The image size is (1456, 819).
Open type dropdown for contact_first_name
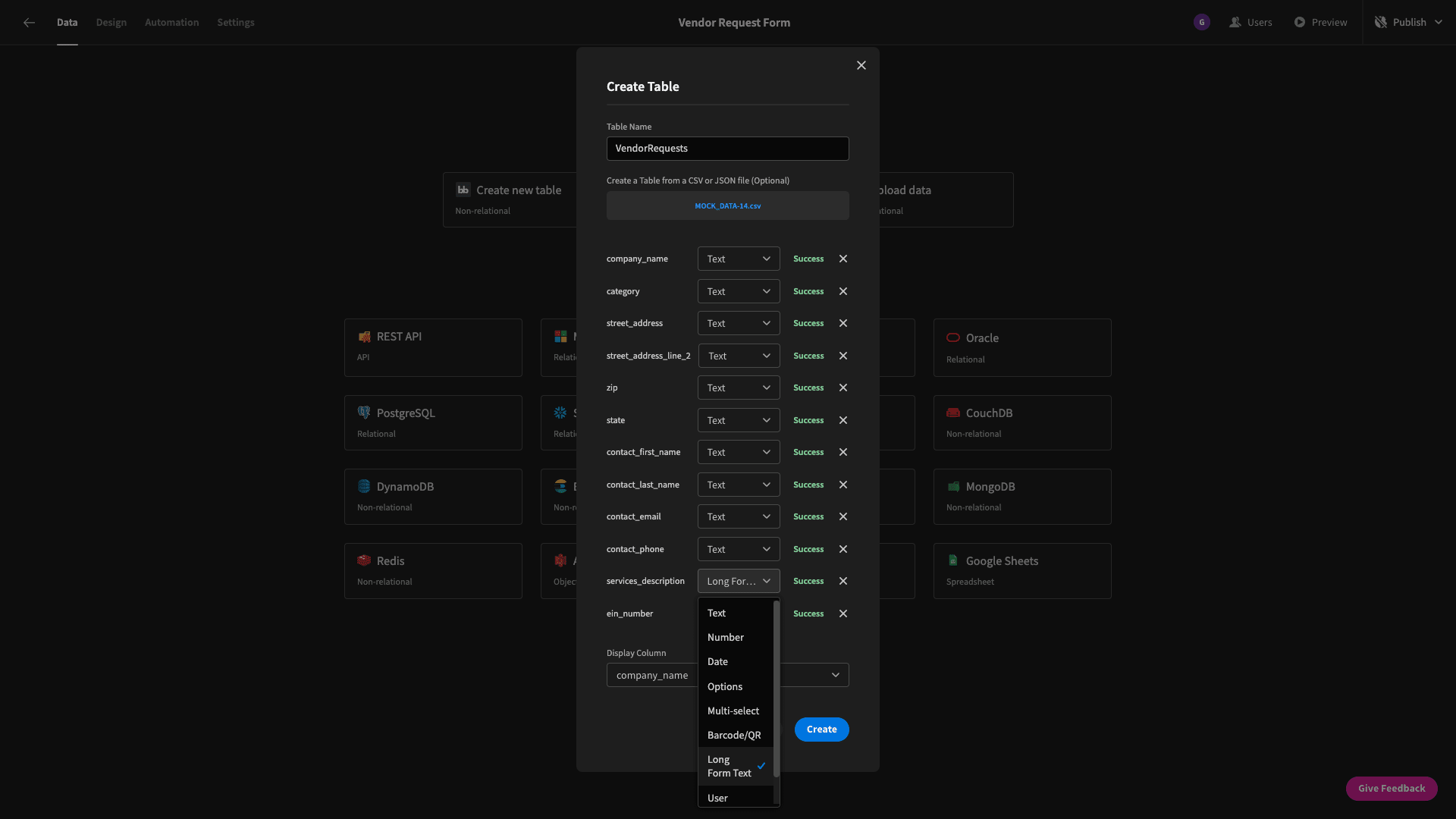(x=739, y=452)
